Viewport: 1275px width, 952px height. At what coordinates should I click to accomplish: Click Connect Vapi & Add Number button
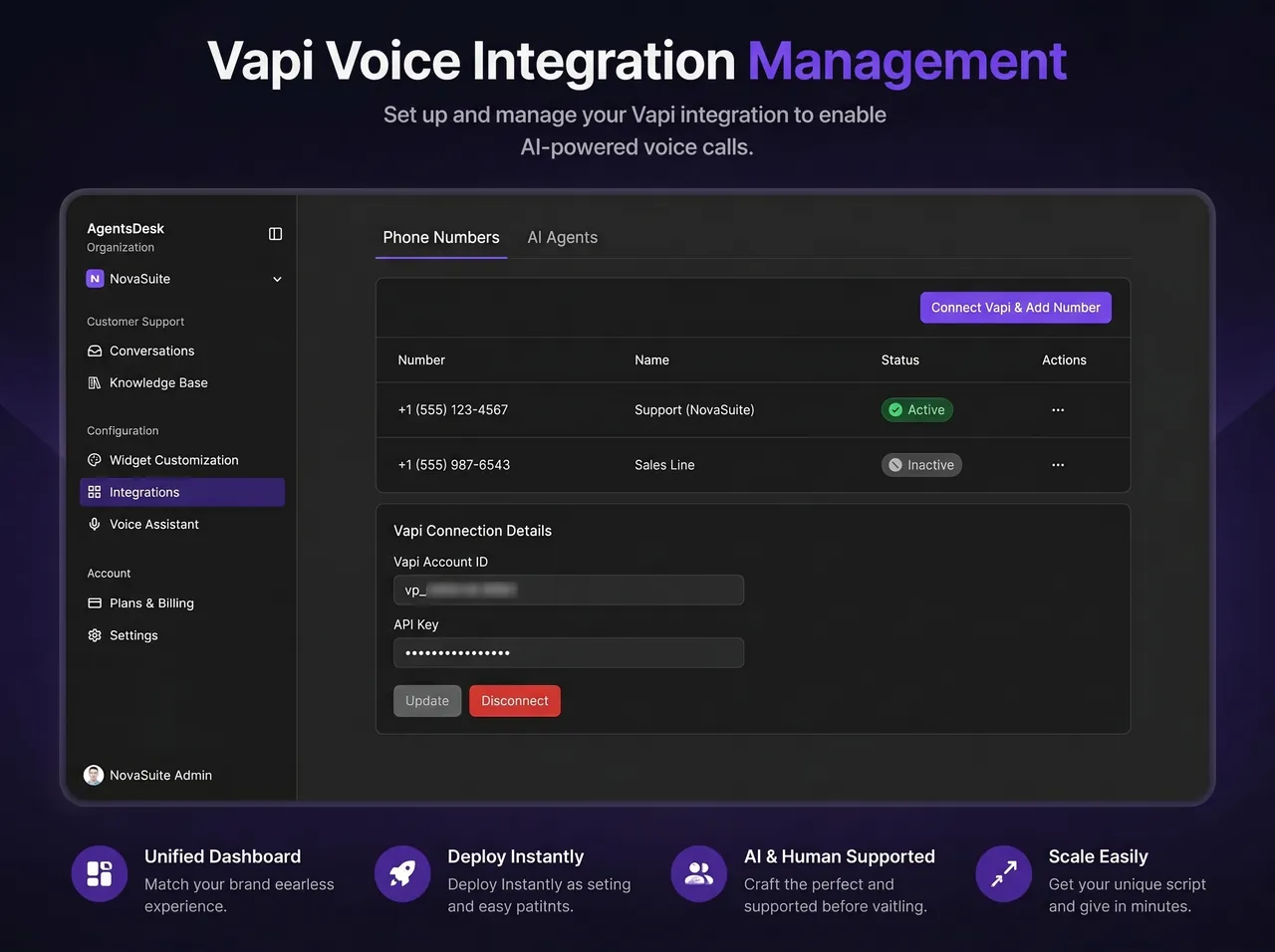point(1015,308)
